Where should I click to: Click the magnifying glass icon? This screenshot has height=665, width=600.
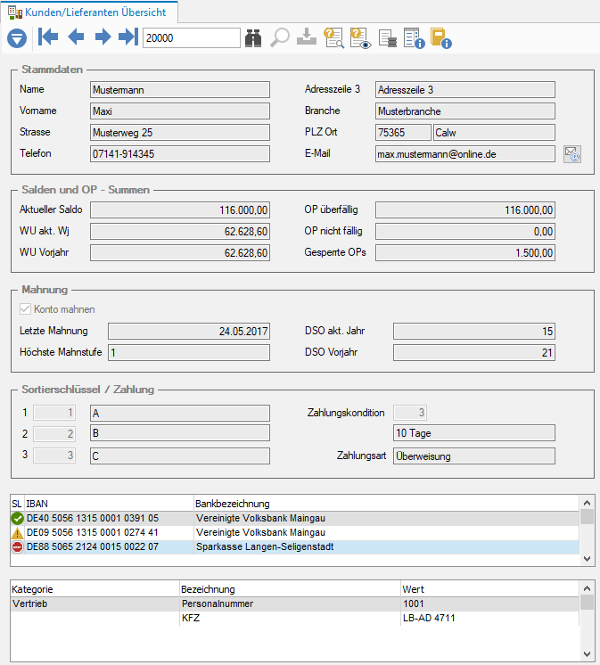[280, 38]
